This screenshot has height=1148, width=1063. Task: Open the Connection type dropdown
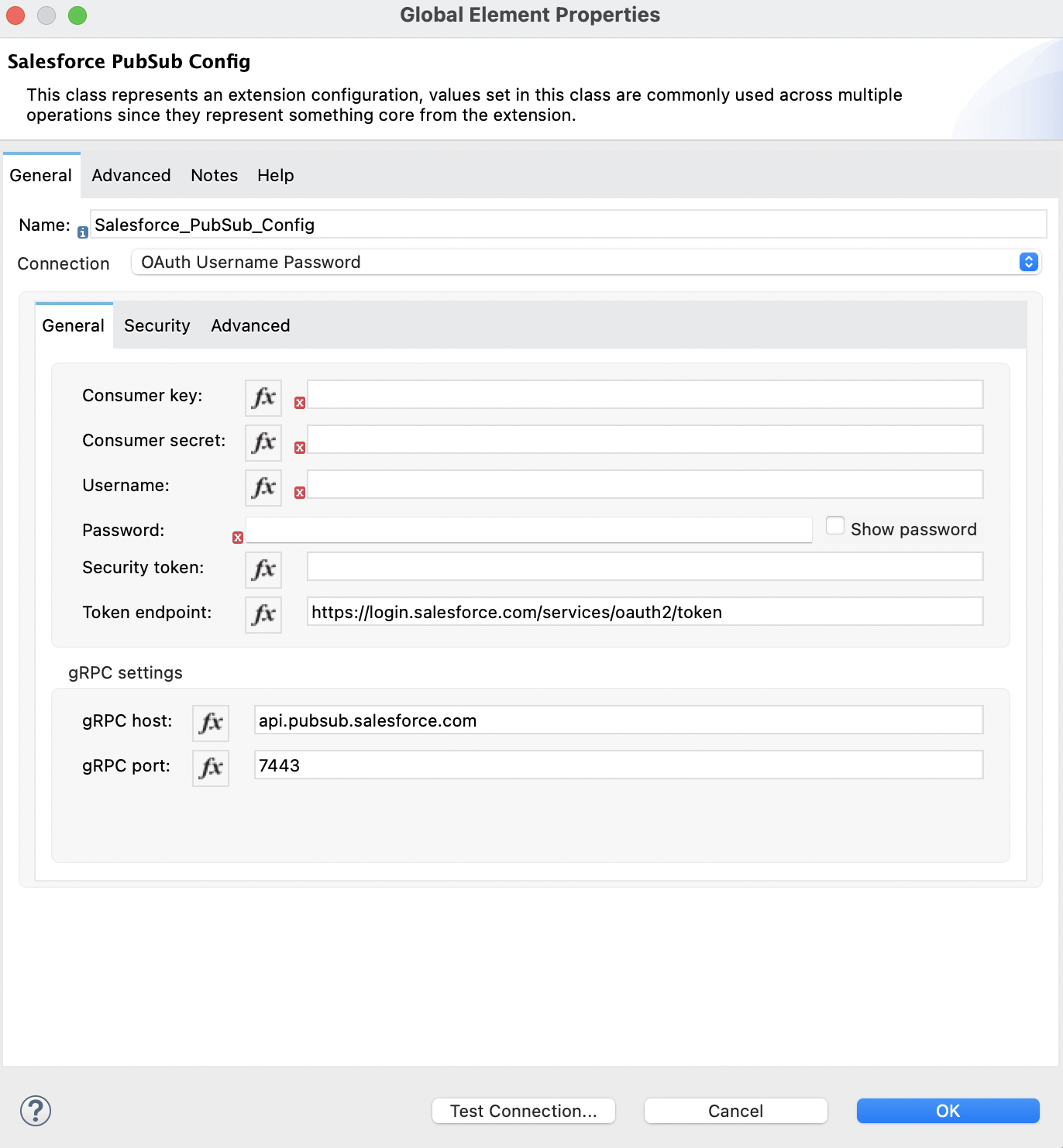click(1028, 262)
